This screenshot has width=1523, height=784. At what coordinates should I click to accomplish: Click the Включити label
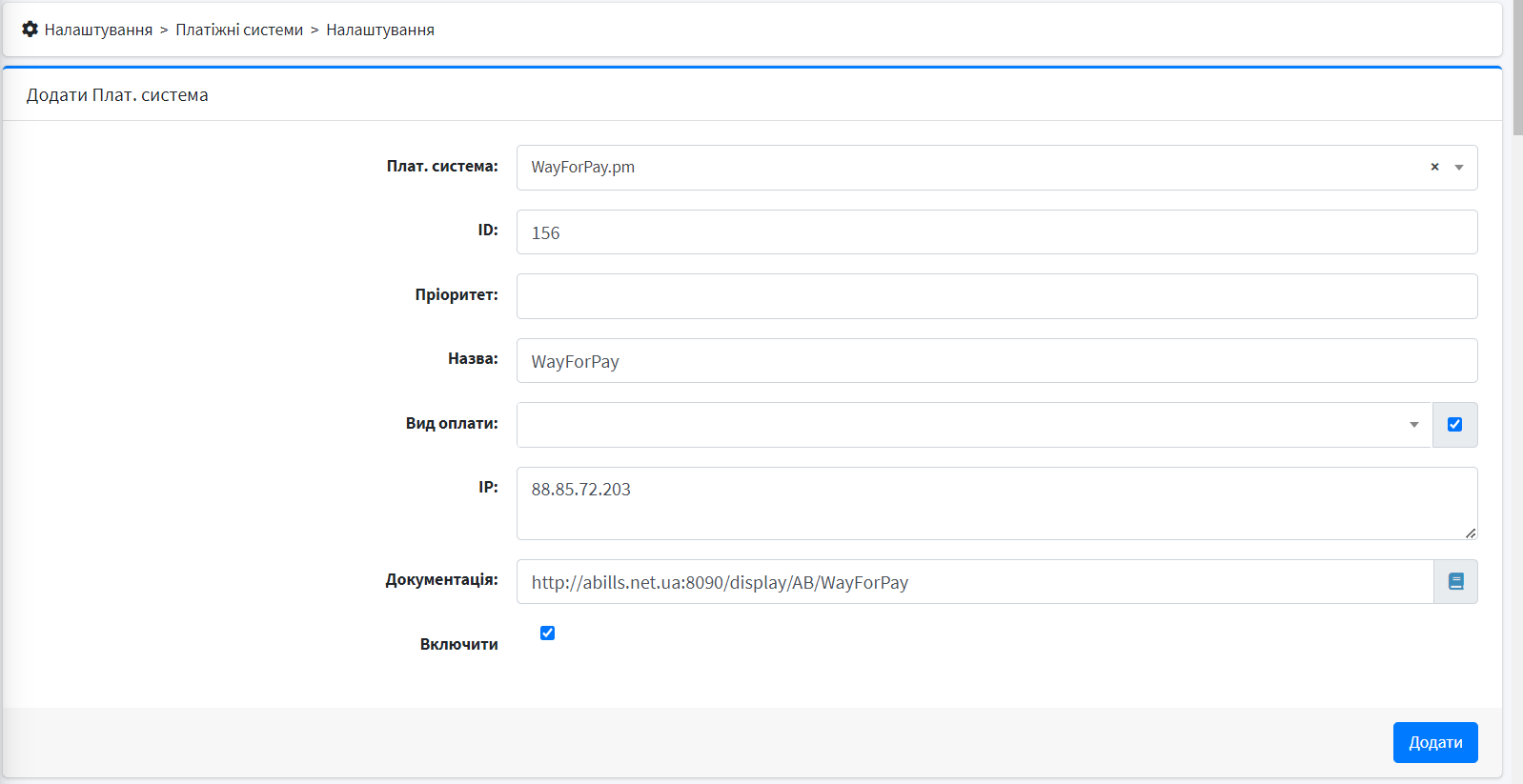coord(458,644)
